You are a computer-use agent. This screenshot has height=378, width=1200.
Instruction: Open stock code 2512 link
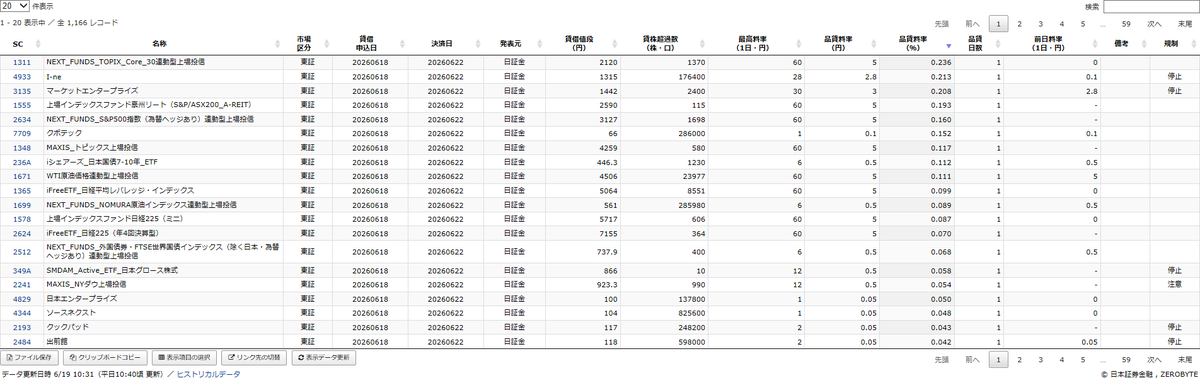click(21, 251)
